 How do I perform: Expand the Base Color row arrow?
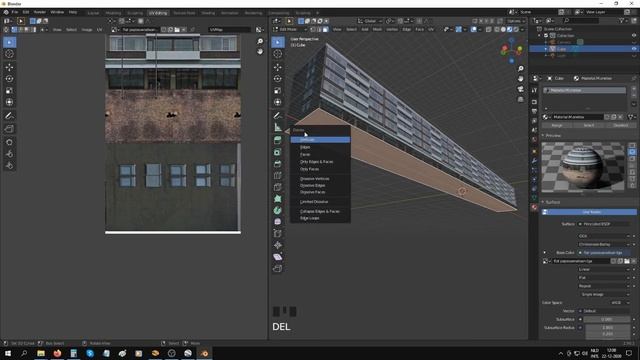(x=545, y=253)
